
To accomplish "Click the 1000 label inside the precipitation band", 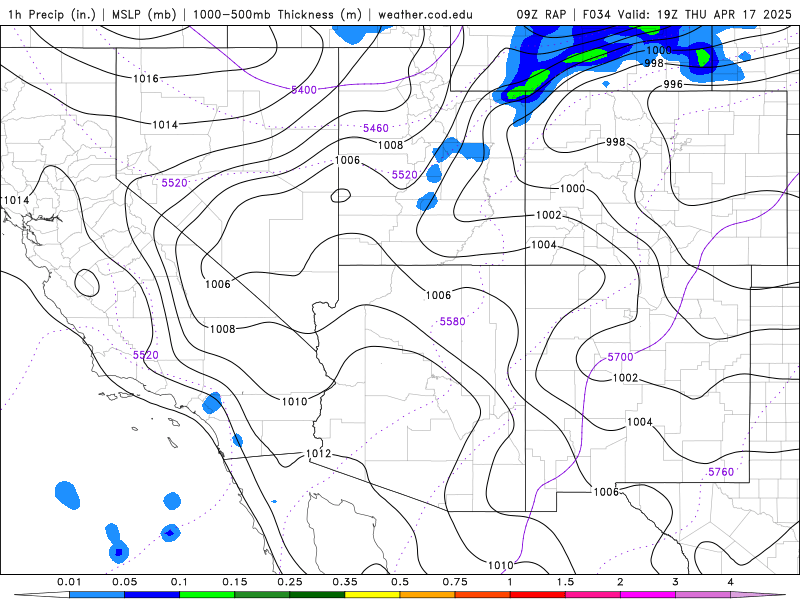I will pyautogui.click(x=659, y=50).
